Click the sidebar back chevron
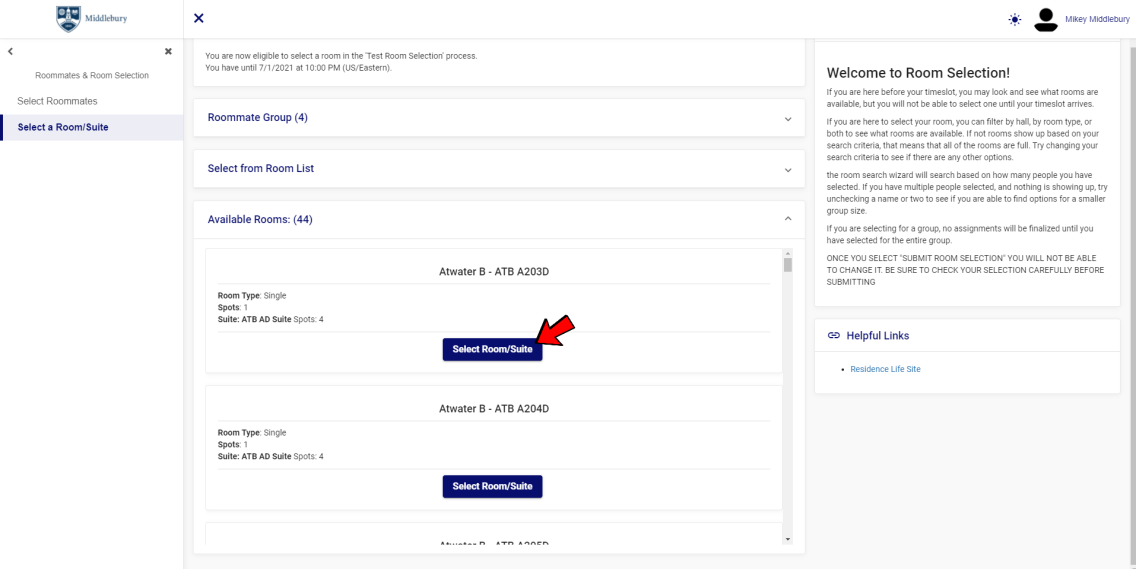This screenshot has width=1136, height=569. click(x=11, y=51)
